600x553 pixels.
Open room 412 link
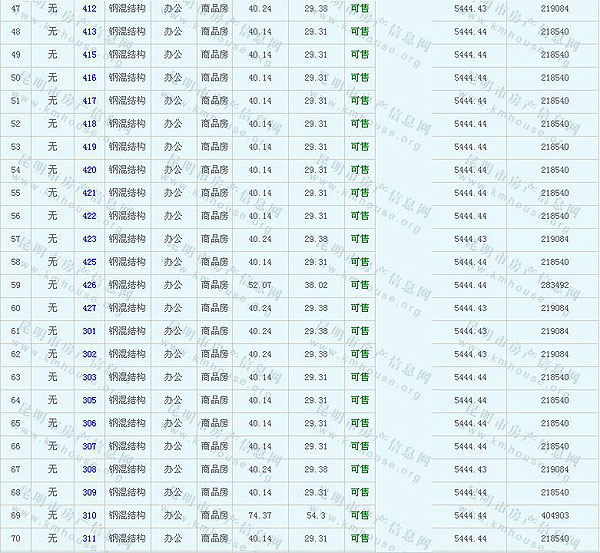tap(89, 8)
